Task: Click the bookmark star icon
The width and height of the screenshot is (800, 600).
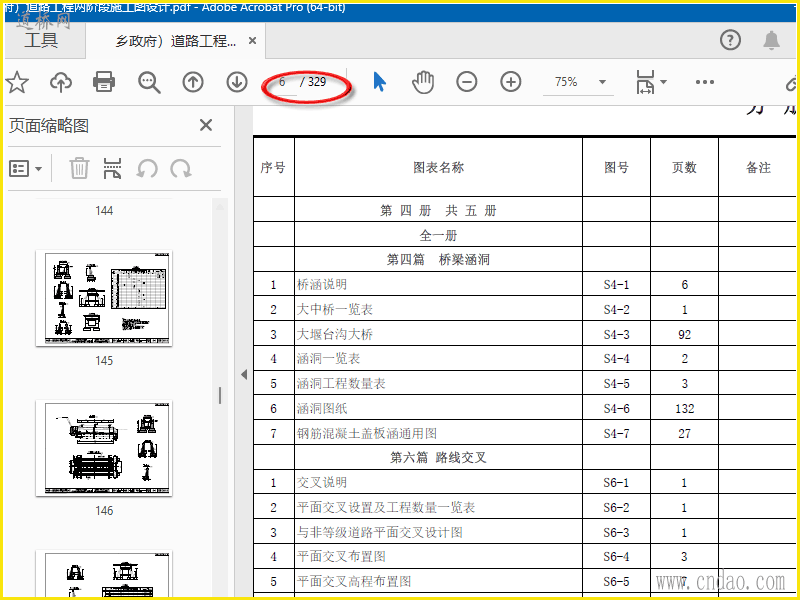Action: point(17,82)
